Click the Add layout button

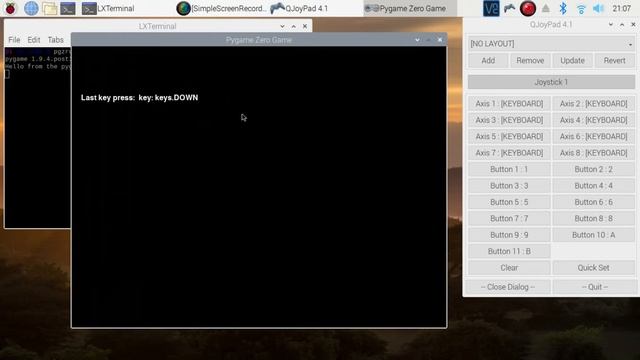[488, 60]
